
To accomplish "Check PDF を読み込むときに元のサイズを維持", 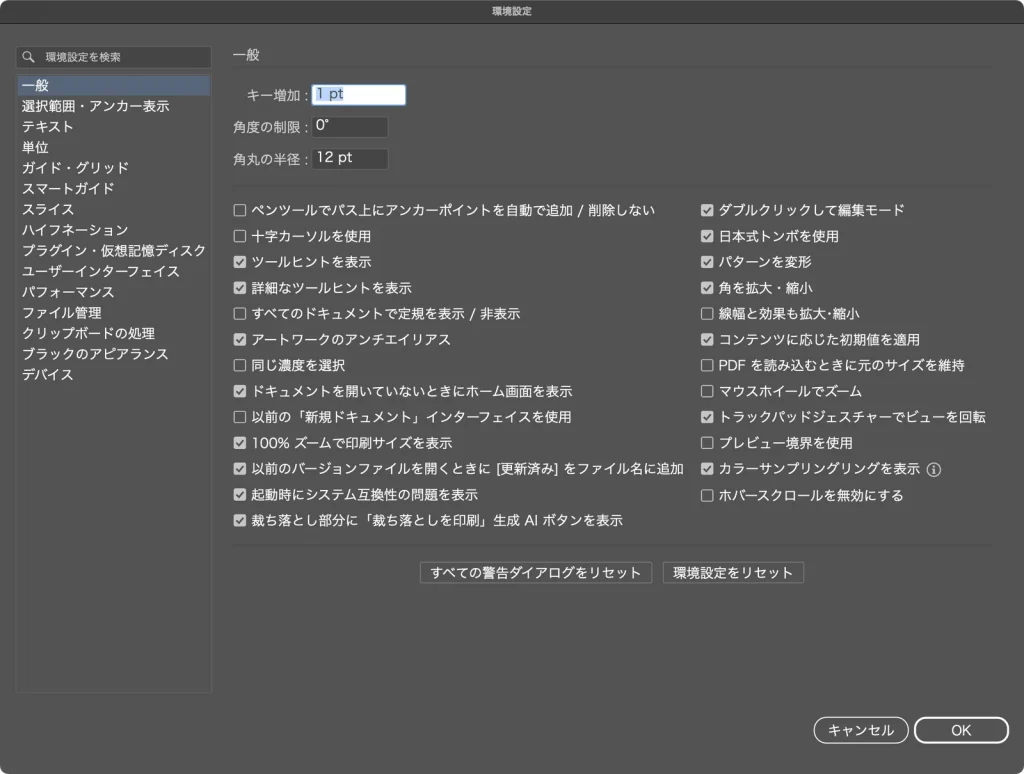I will click(707, 366).
